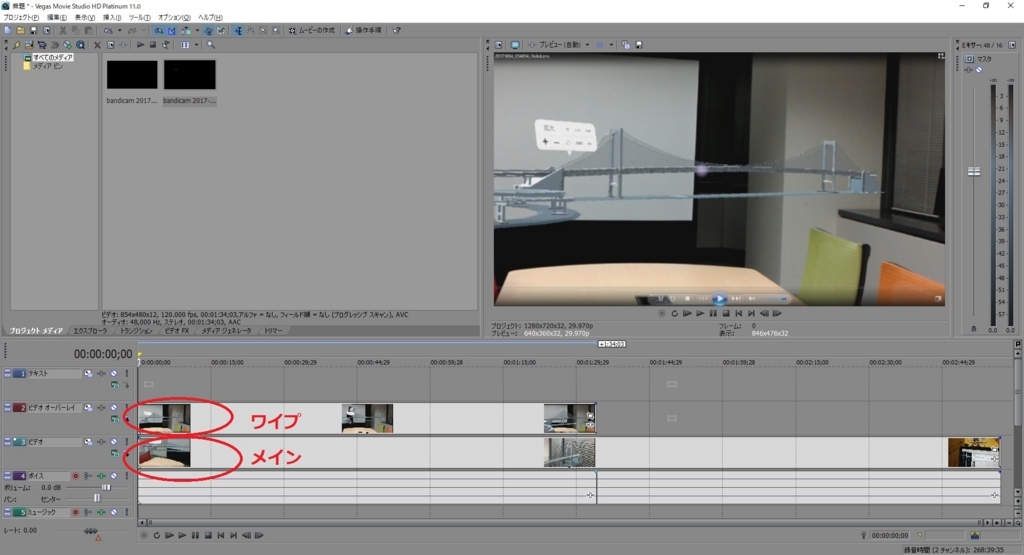Save the project with the floppy icon
Screen dimensions: 1024x555
[33, 31]
